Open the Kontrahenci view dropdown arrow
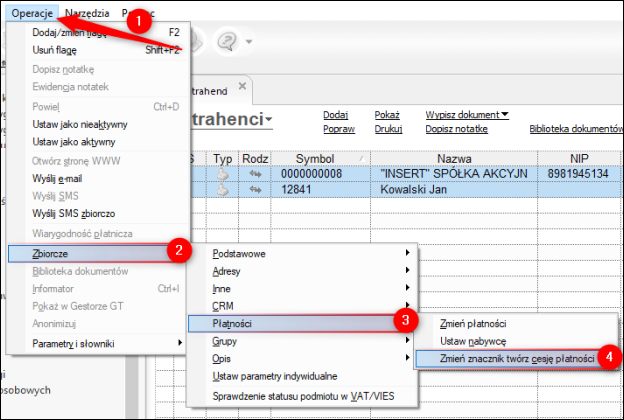 (x=269, y=119)
